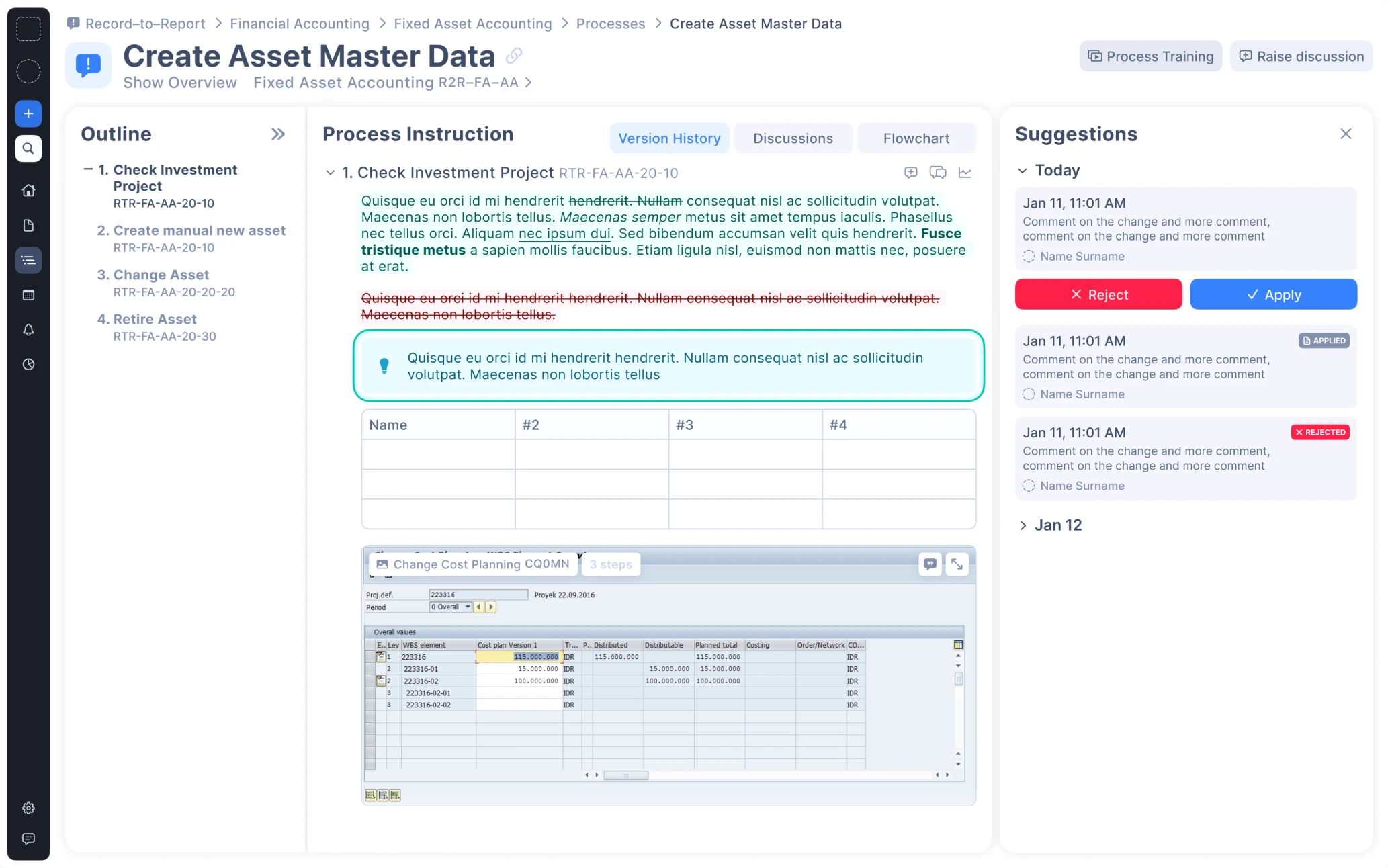Copy the Create Asset Master Data link icon

pos(513,56)
